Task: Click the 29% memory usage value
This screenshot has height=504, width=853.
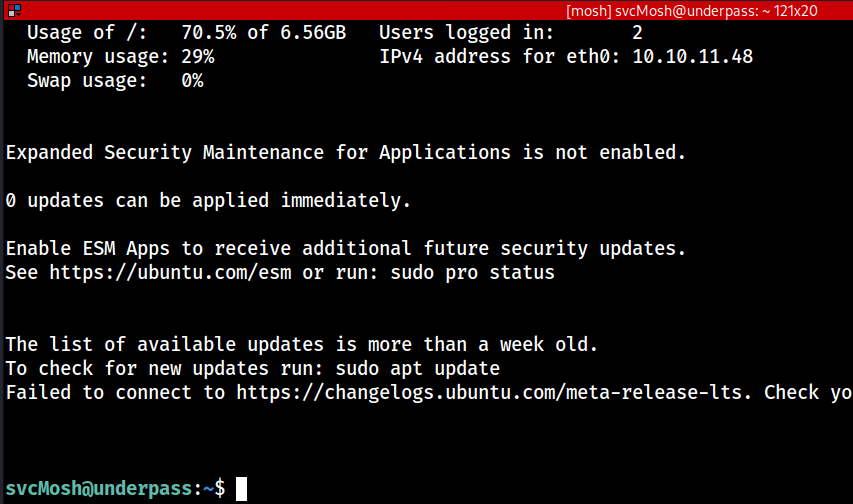Action: coord(197,57)
